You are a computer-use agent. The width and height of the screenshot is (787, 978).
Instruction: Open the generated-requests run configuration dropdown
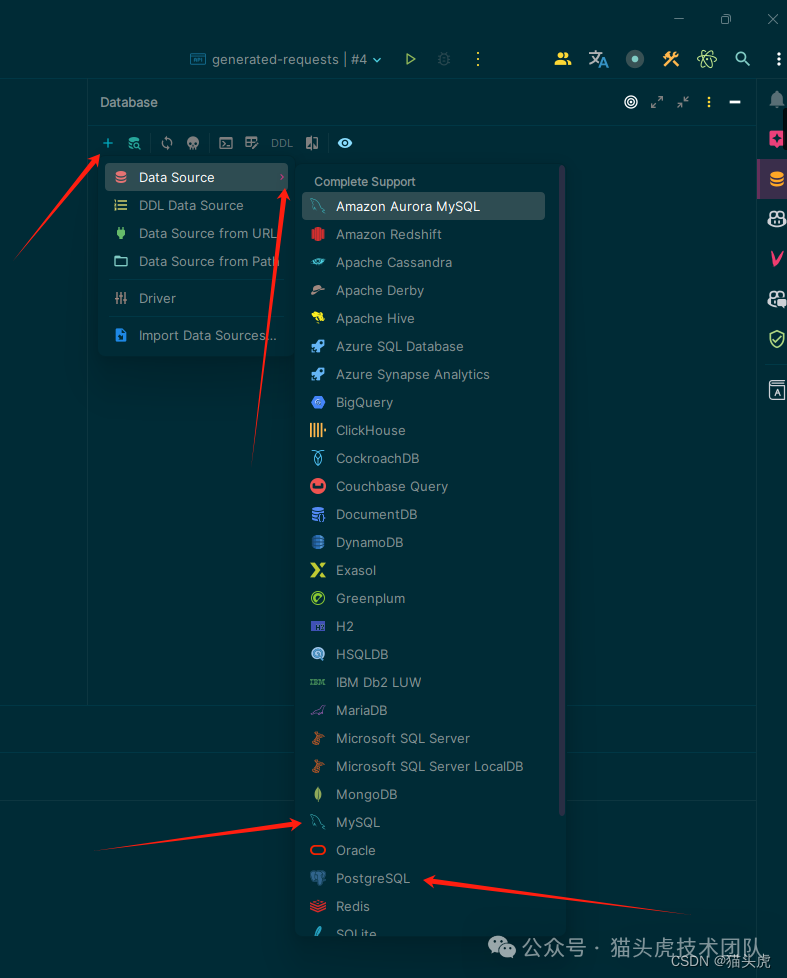[x=285, y=59]
